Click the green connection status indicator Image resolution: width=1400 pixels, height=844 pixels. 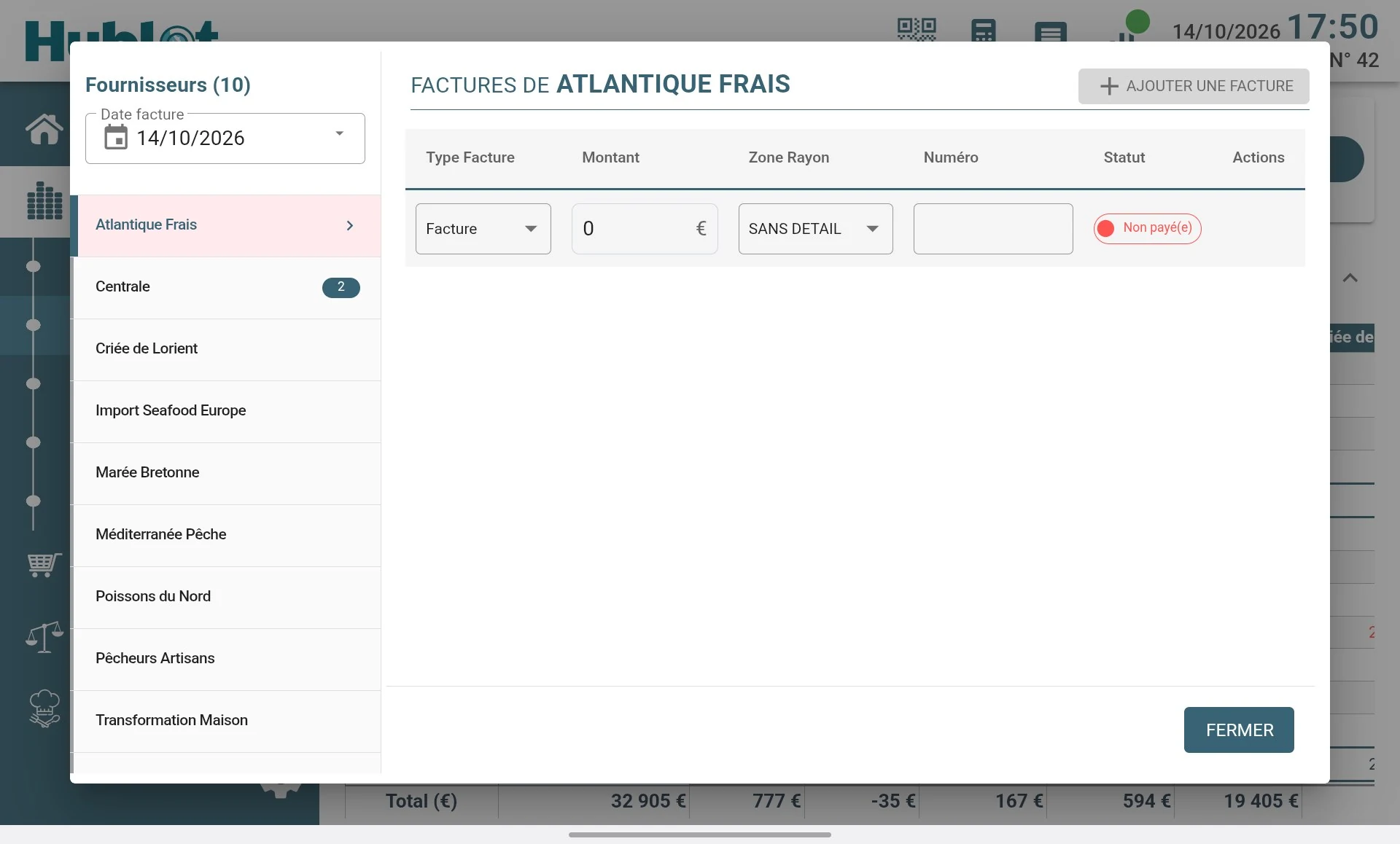click(x=1137, y=22)
